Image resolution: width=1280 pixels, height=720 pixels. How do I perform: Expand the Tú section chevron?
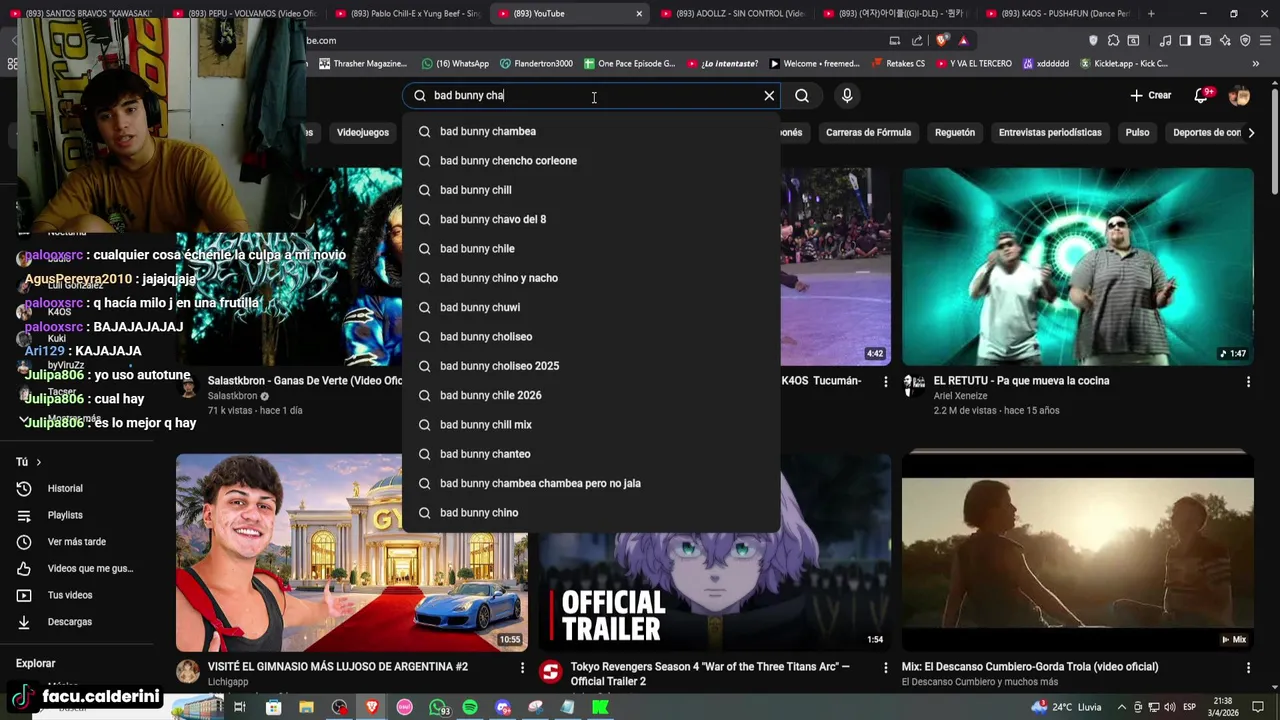pos(38,462)
